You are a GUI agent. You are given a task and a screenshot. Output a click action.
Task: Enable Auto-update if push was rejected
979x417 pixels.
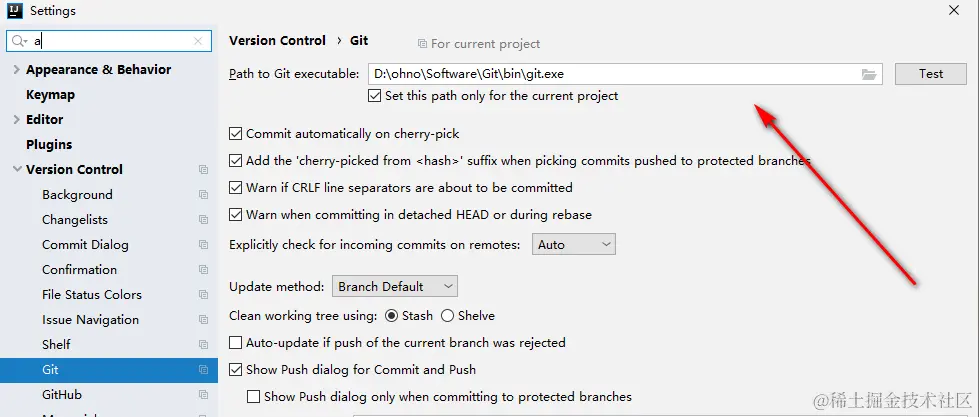236,342
